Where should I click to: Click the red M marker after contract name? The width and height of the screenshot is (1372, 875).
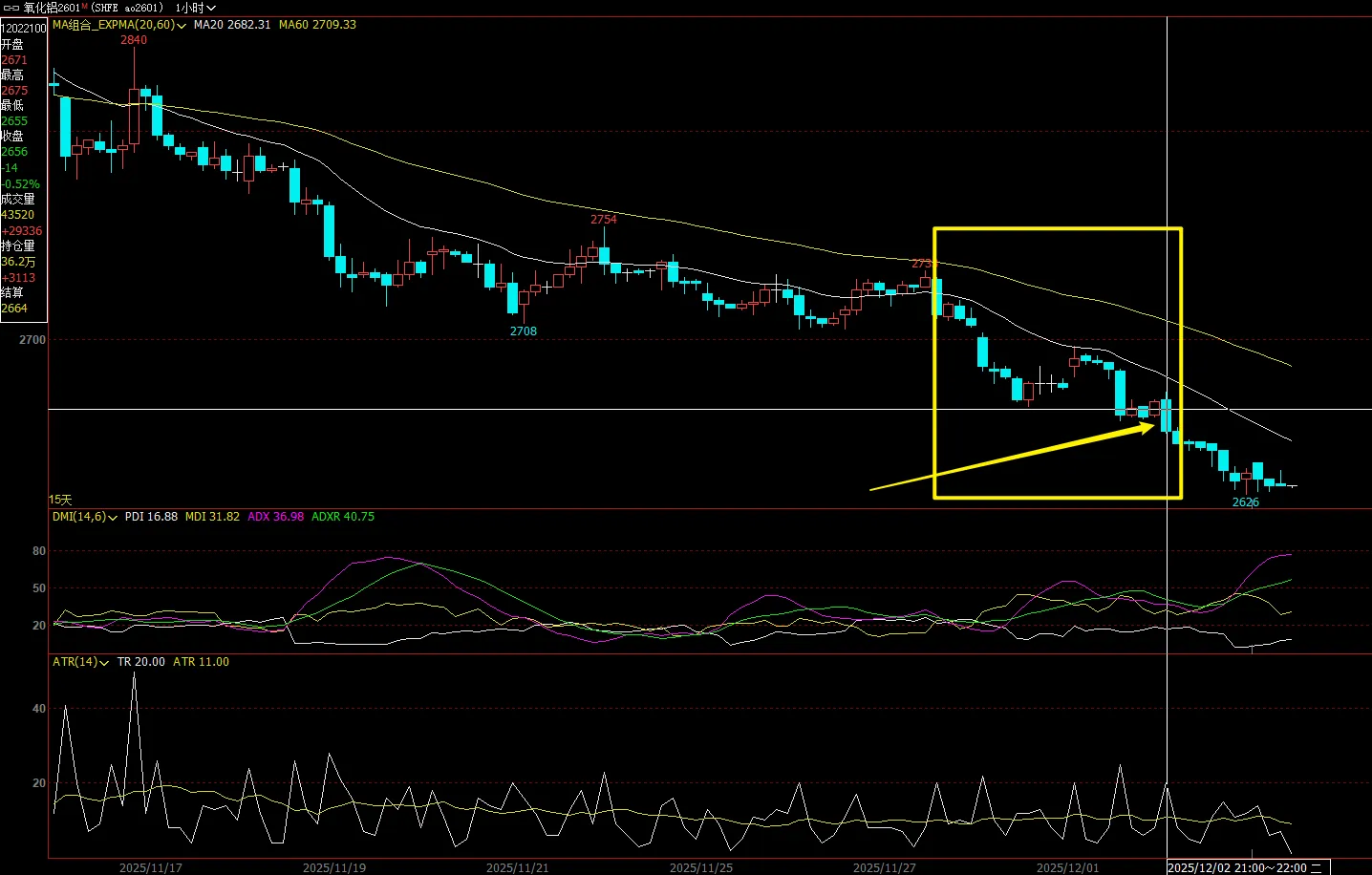pos(84,7)
